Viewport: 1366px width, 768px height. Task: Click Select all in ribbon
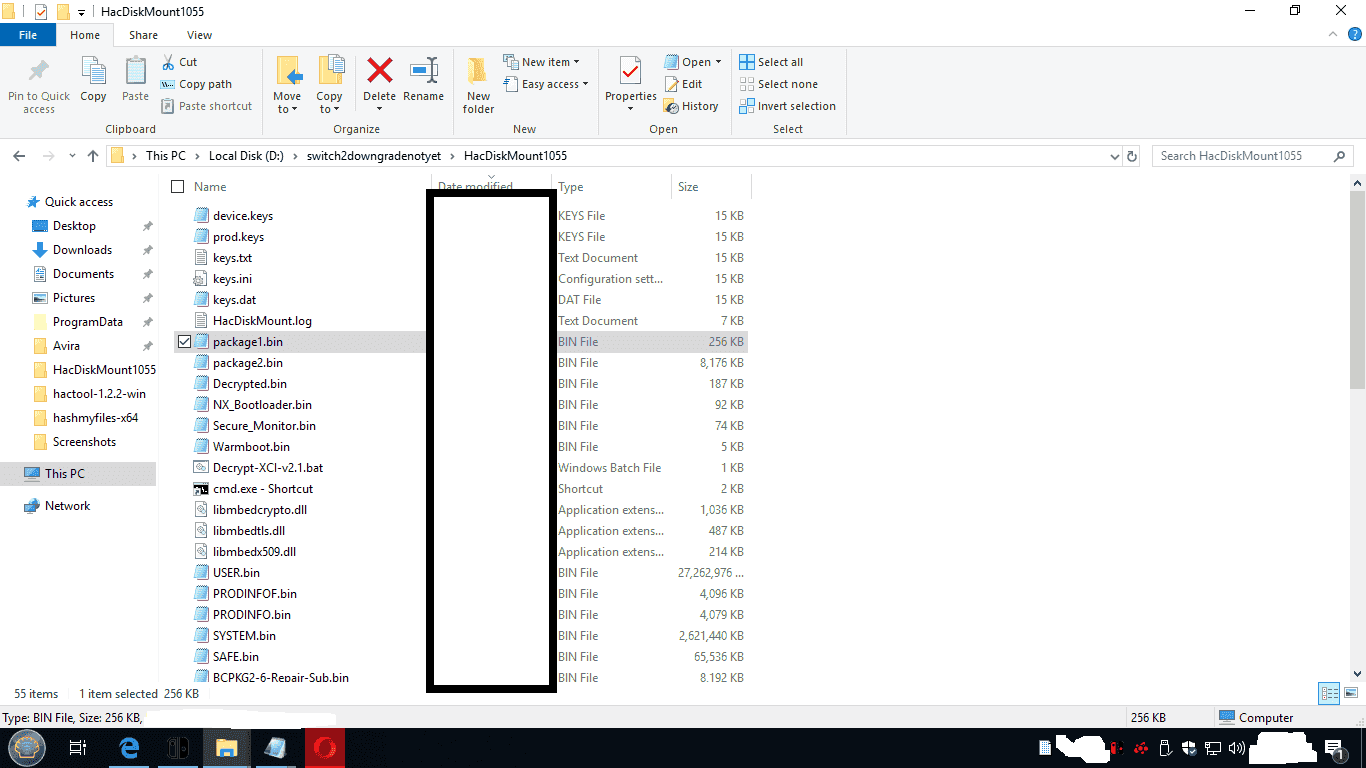pos(771,62)
